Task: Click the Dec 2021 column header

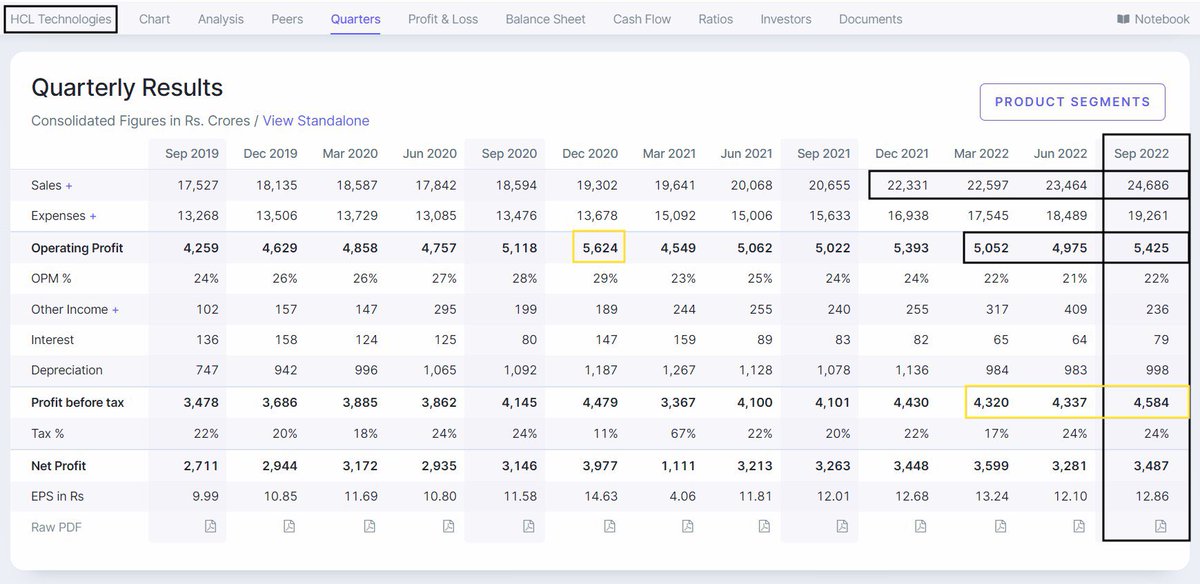Action: pos(902,154)
